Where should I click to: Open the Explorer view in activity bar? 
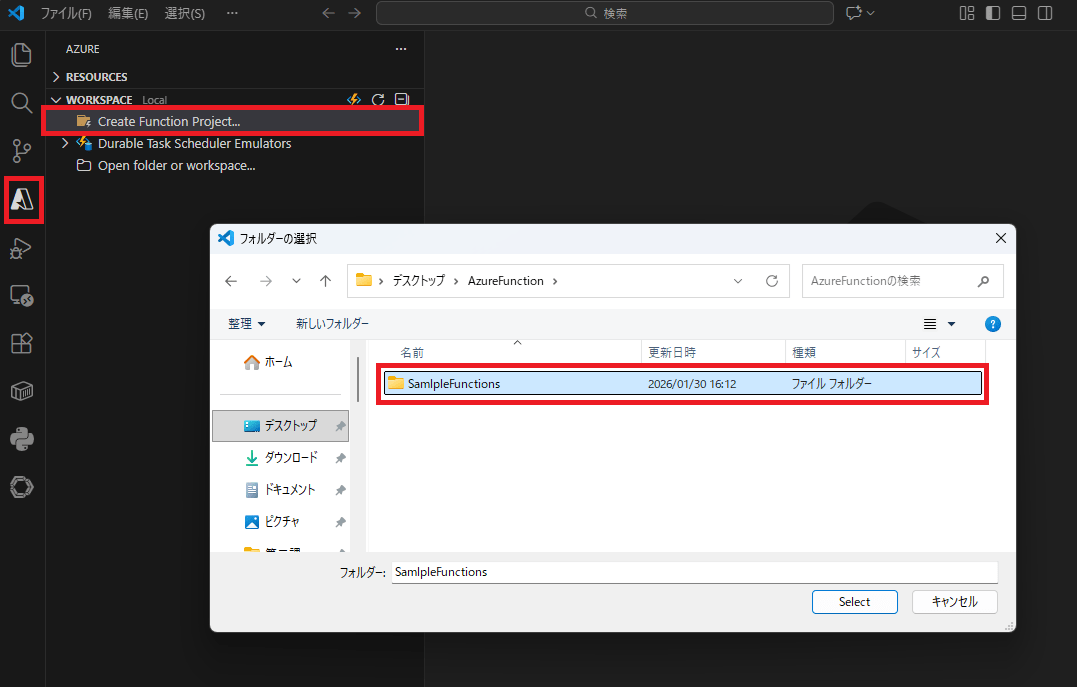tap(21, 55)
